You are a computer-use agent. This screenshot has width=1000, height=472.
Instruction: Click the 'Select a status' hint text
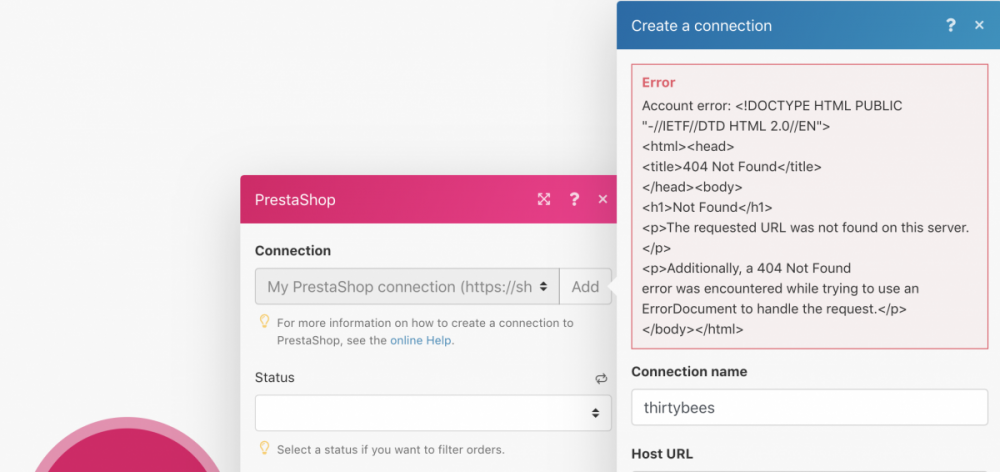click(390, 450)
